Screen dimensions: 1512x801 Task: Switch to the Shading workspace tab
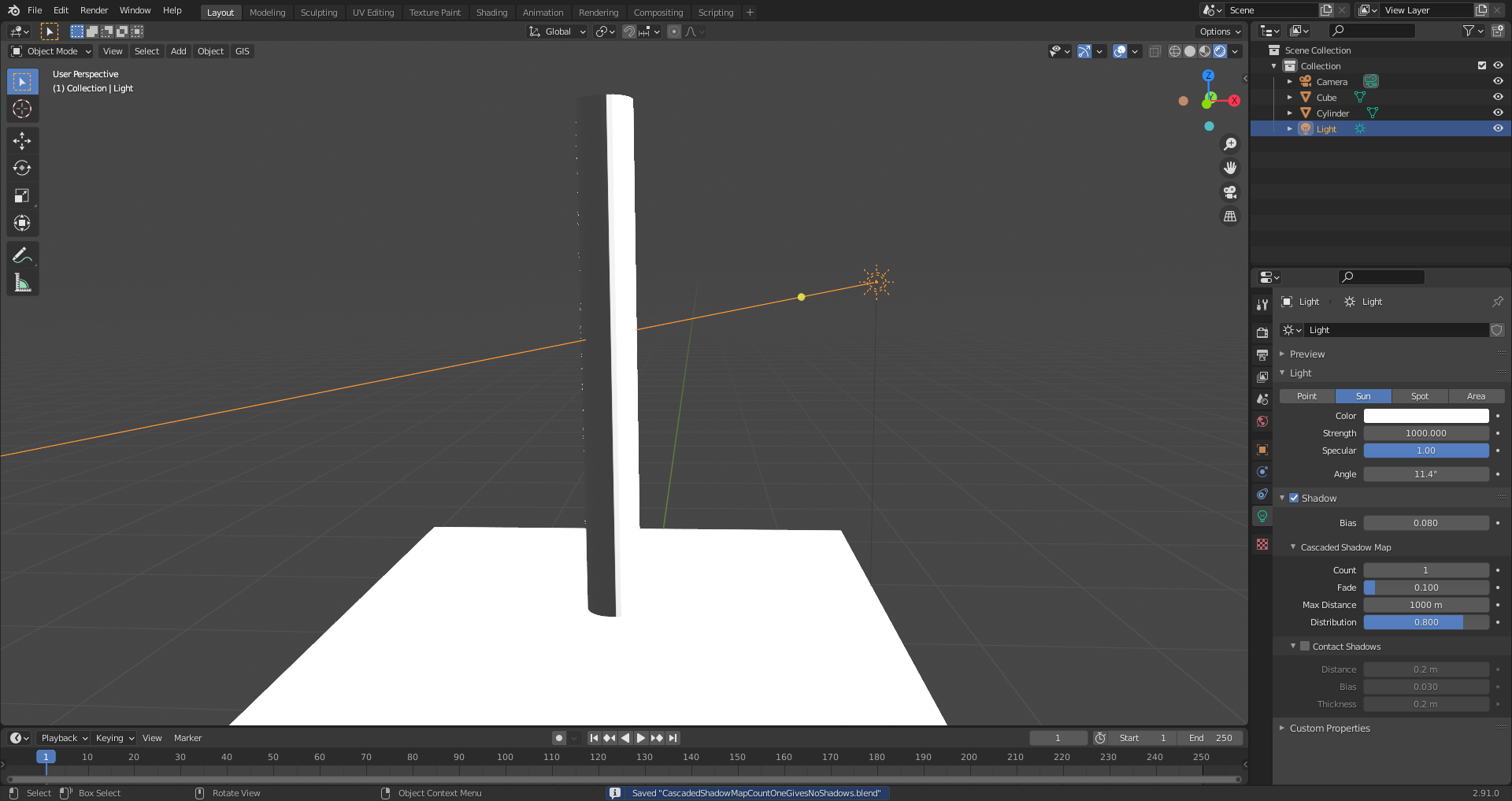coord(491,12)
